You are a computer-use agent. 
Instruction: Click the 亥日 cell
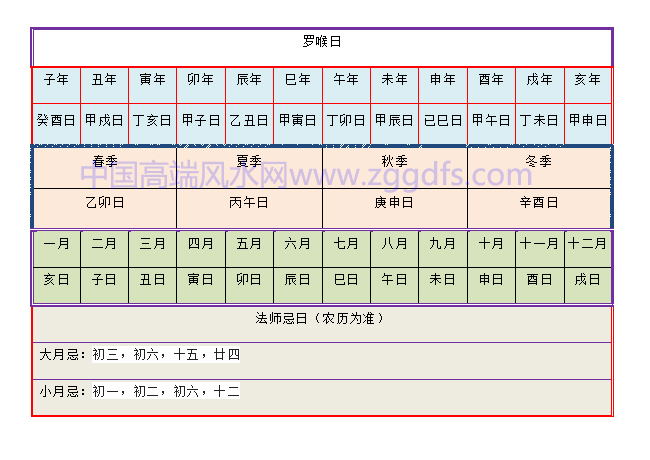(57, 285)
